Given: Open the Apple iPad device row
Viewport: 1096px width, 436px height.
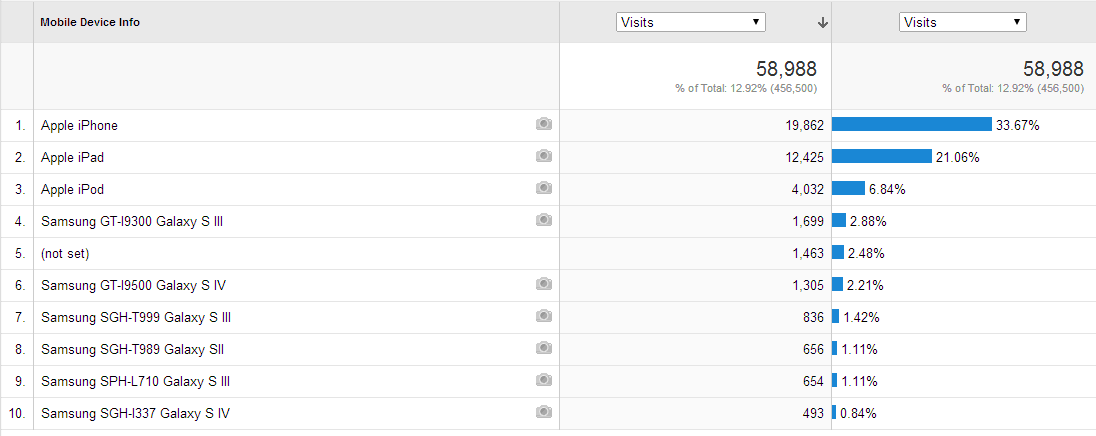Looking at the screenshot, I should (x=73, y=158).
